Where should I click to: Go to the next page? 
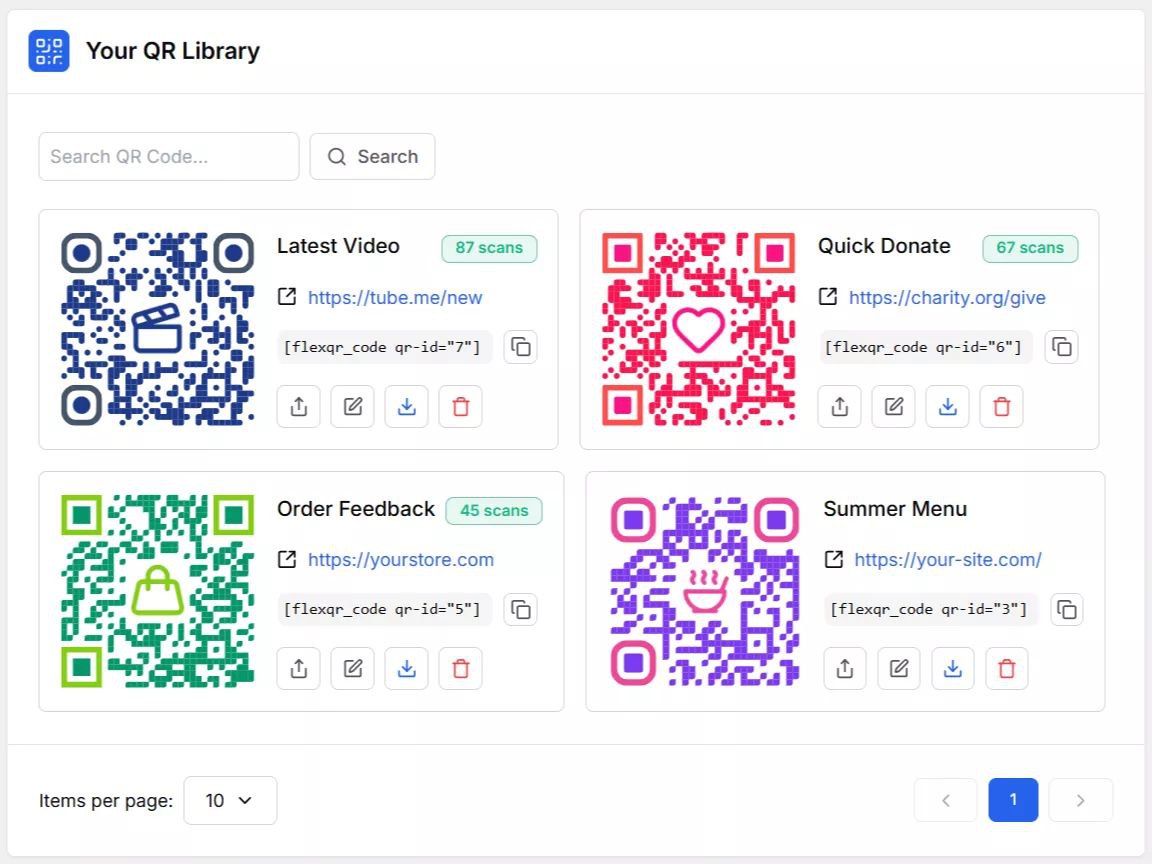point(1081,800)
